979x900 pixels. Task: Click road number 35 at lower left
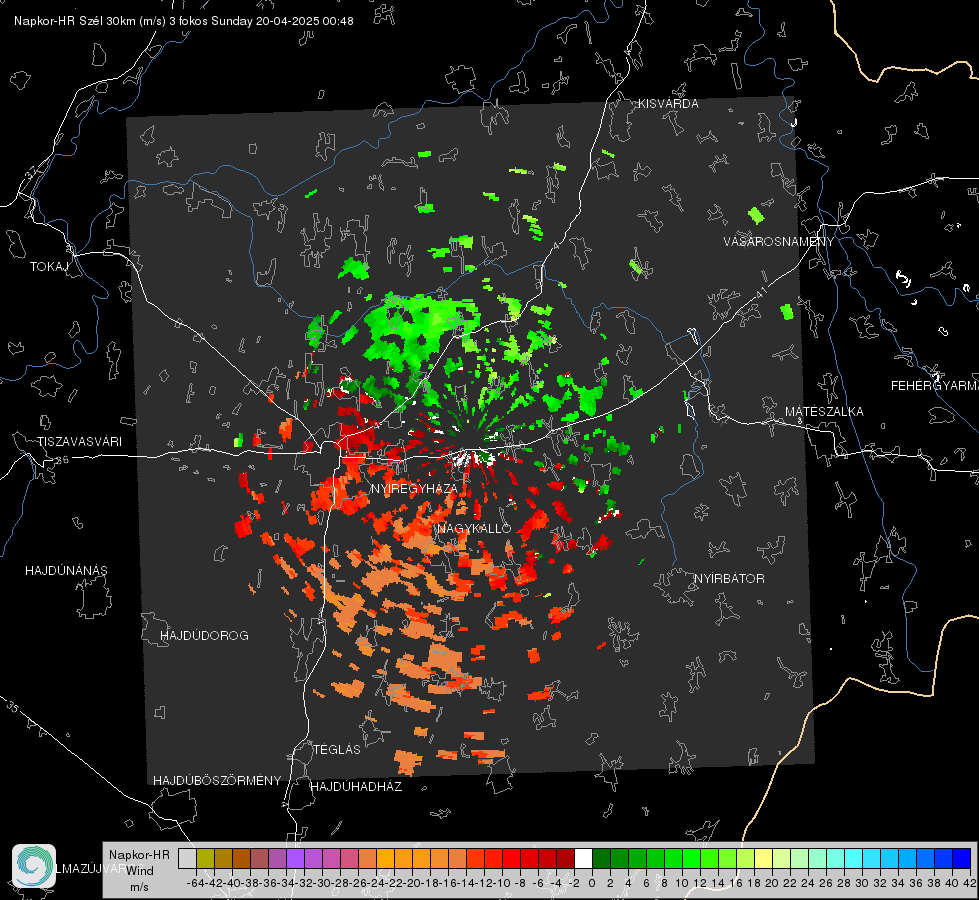click(x=13, y=706)
